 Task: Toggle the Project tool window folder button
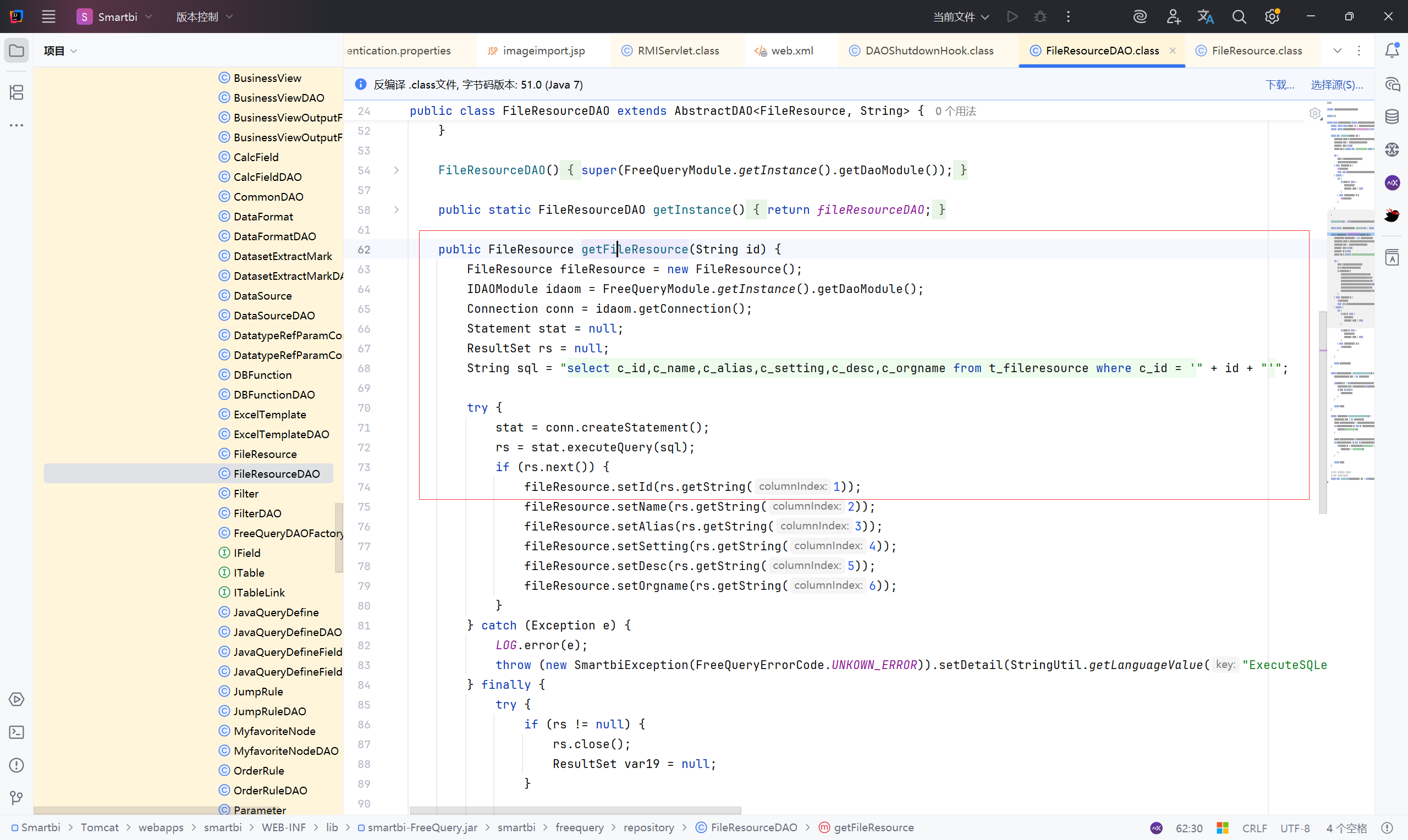click(16, 51)
